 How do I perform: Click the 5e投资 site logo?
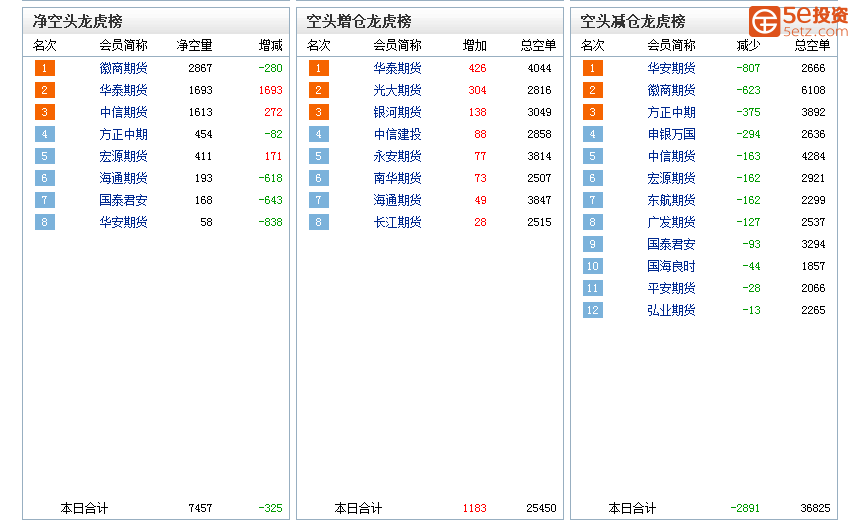coord(799,21)
